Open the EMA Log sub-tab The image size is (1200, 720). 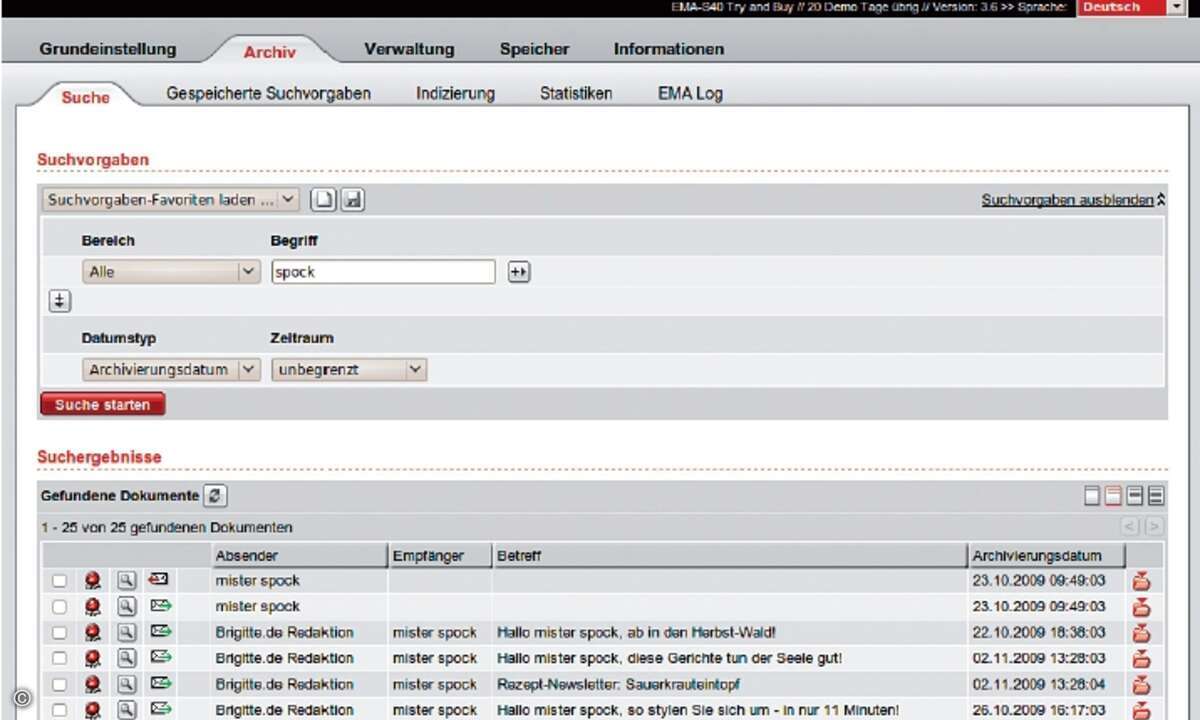690,93
